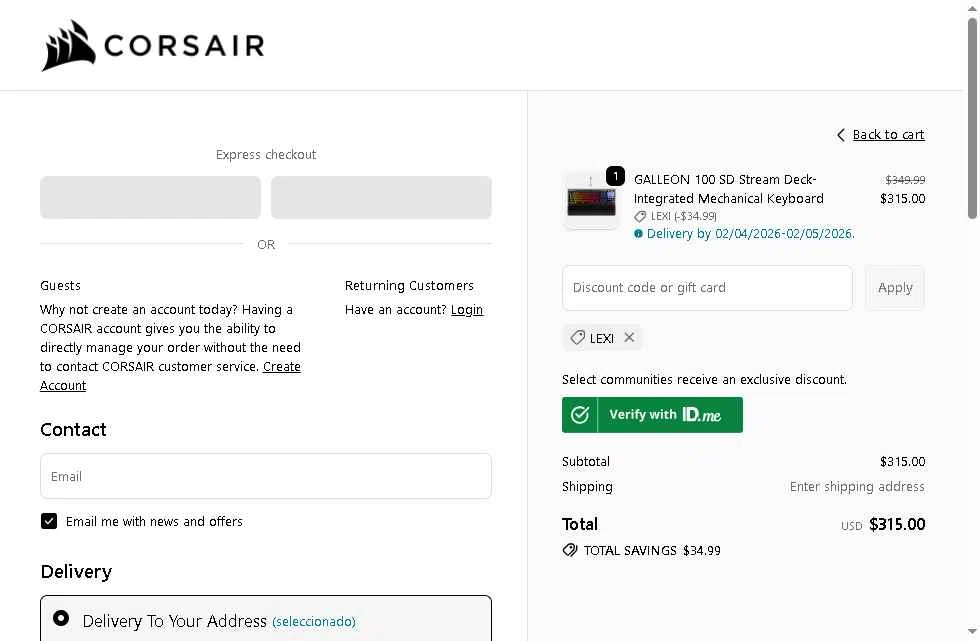Screen dimensions: 980x641
Task: Click the LEXI tag icon in the applied code chip
Action: point(578,338)
